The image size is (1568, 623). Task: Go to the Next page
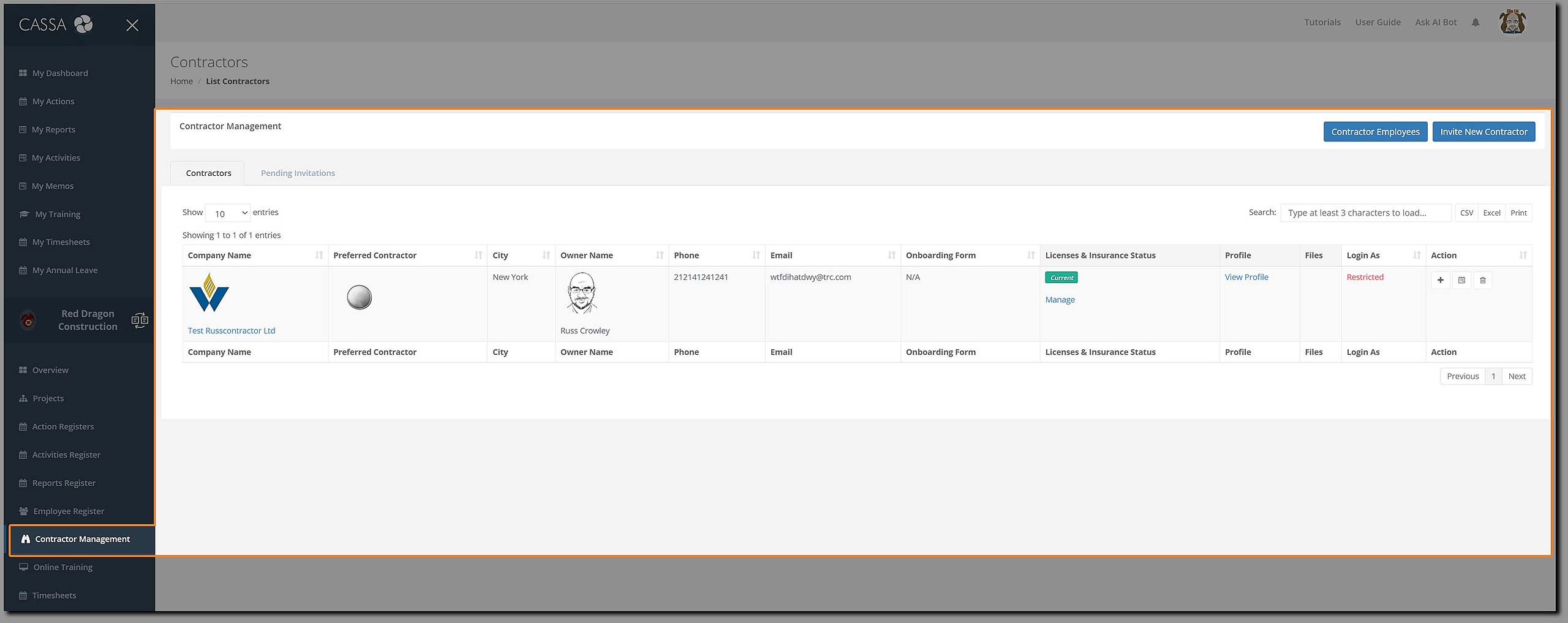coord(1517,376)
